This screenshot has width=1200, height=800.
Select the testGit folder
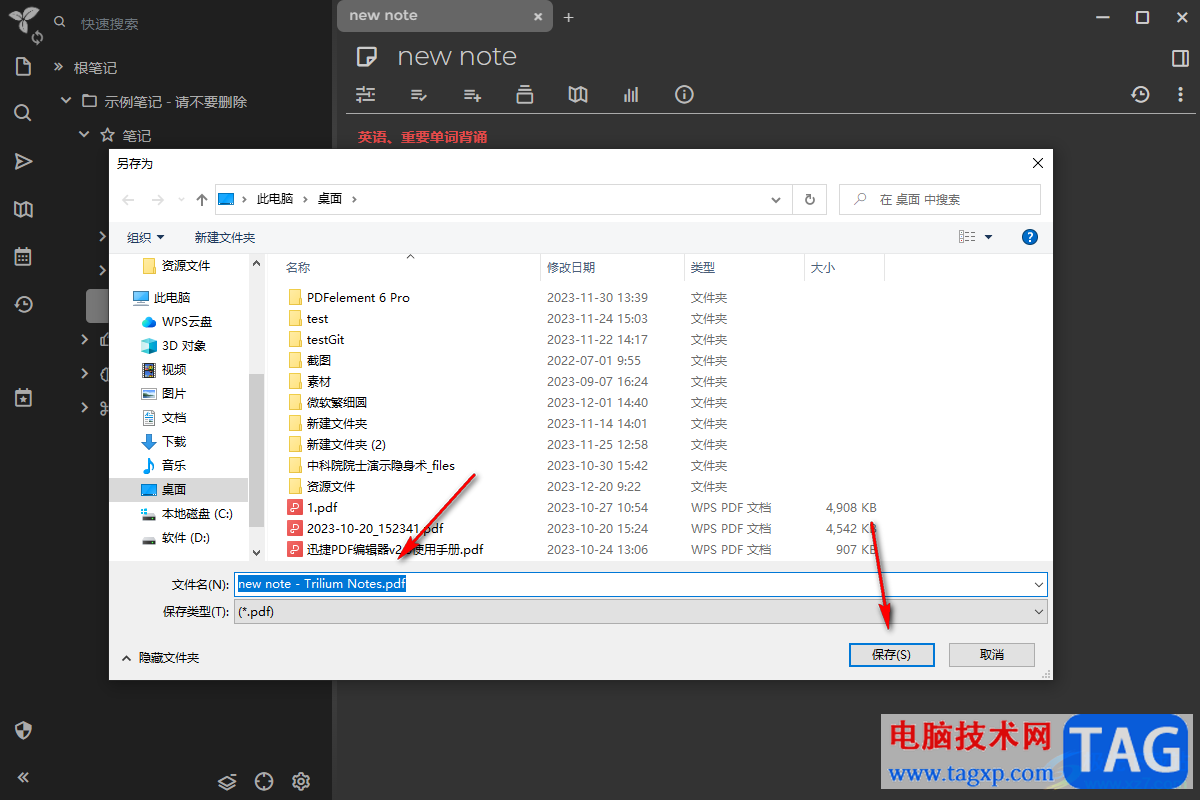pos(325,339)
